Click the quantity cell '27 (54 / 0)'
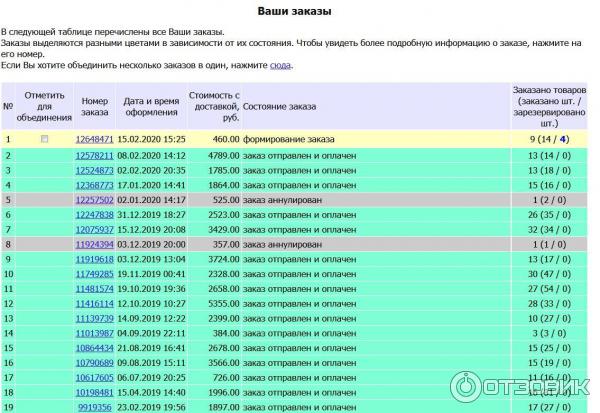 click(549, 289)
